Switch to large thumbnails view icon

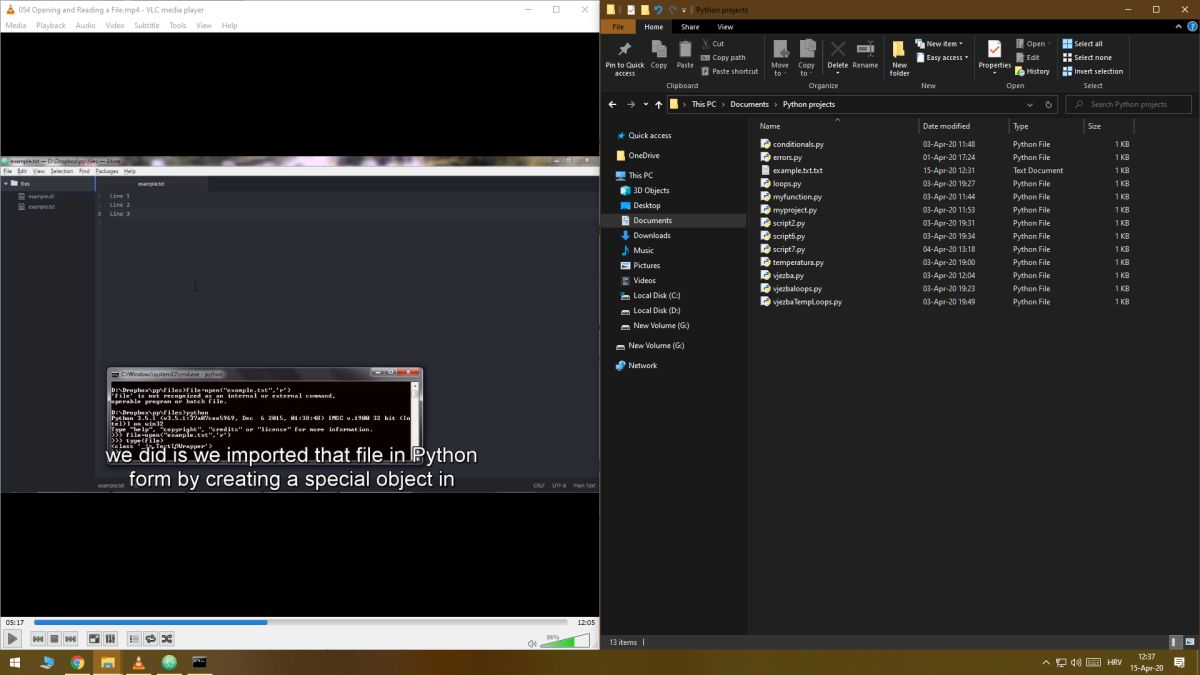(1189, 642)
